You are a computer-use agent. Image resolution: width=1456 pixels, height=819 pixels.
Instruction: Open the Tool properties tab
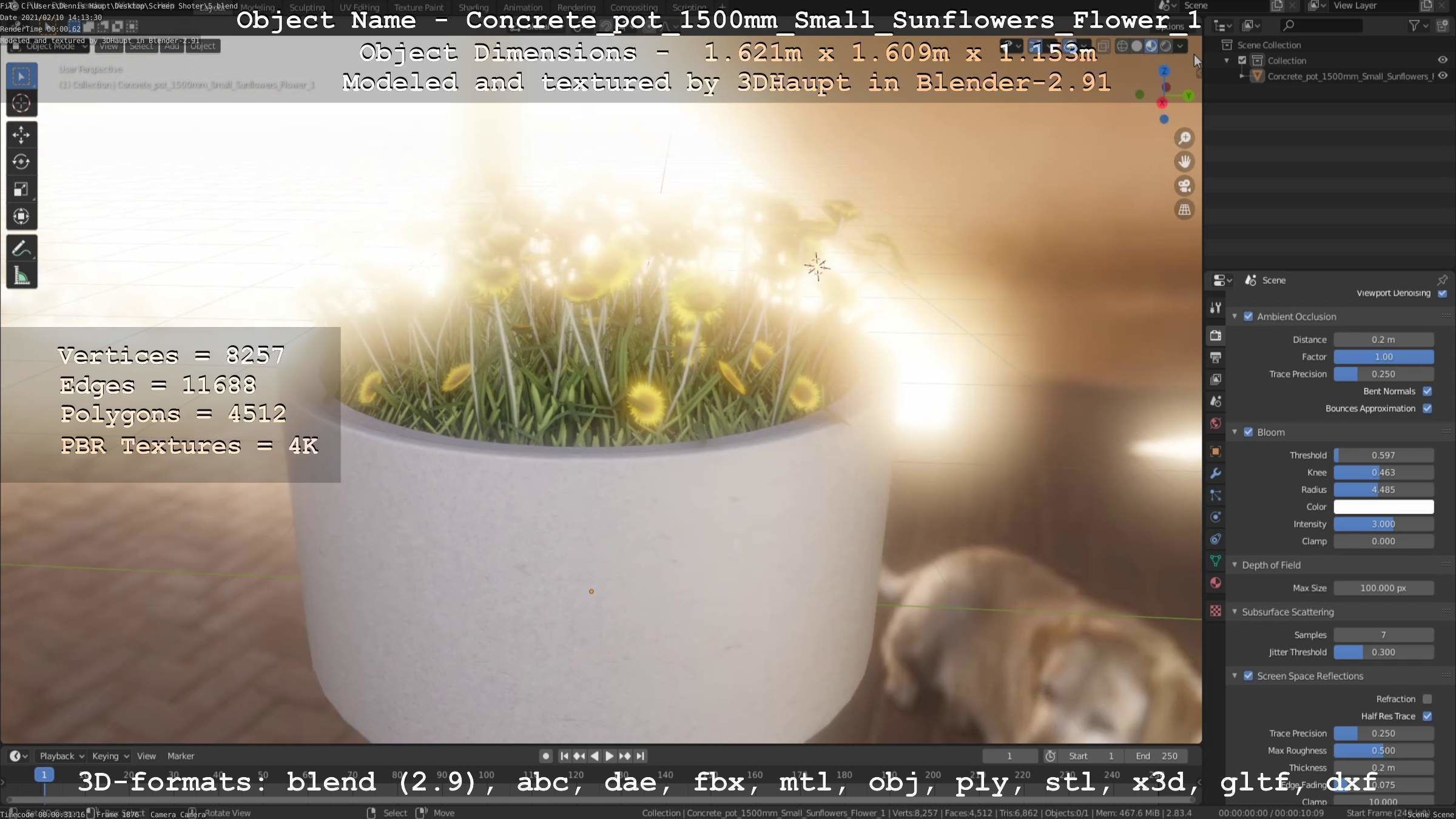pos(1216,308)
